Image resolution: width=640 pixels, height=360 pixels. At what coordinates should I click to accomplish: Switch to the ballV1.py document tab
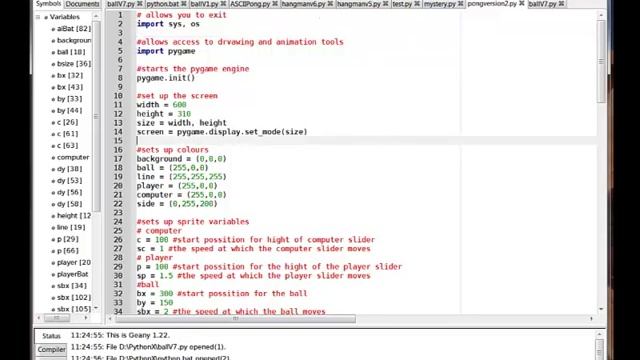(x=204, y=4)
